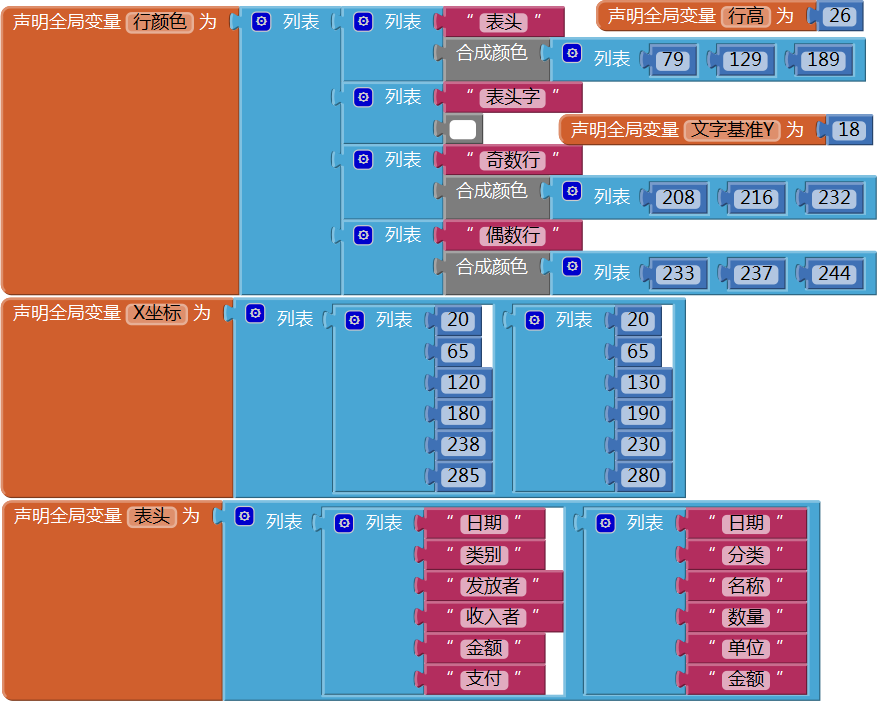Click the number field 208

678,198
